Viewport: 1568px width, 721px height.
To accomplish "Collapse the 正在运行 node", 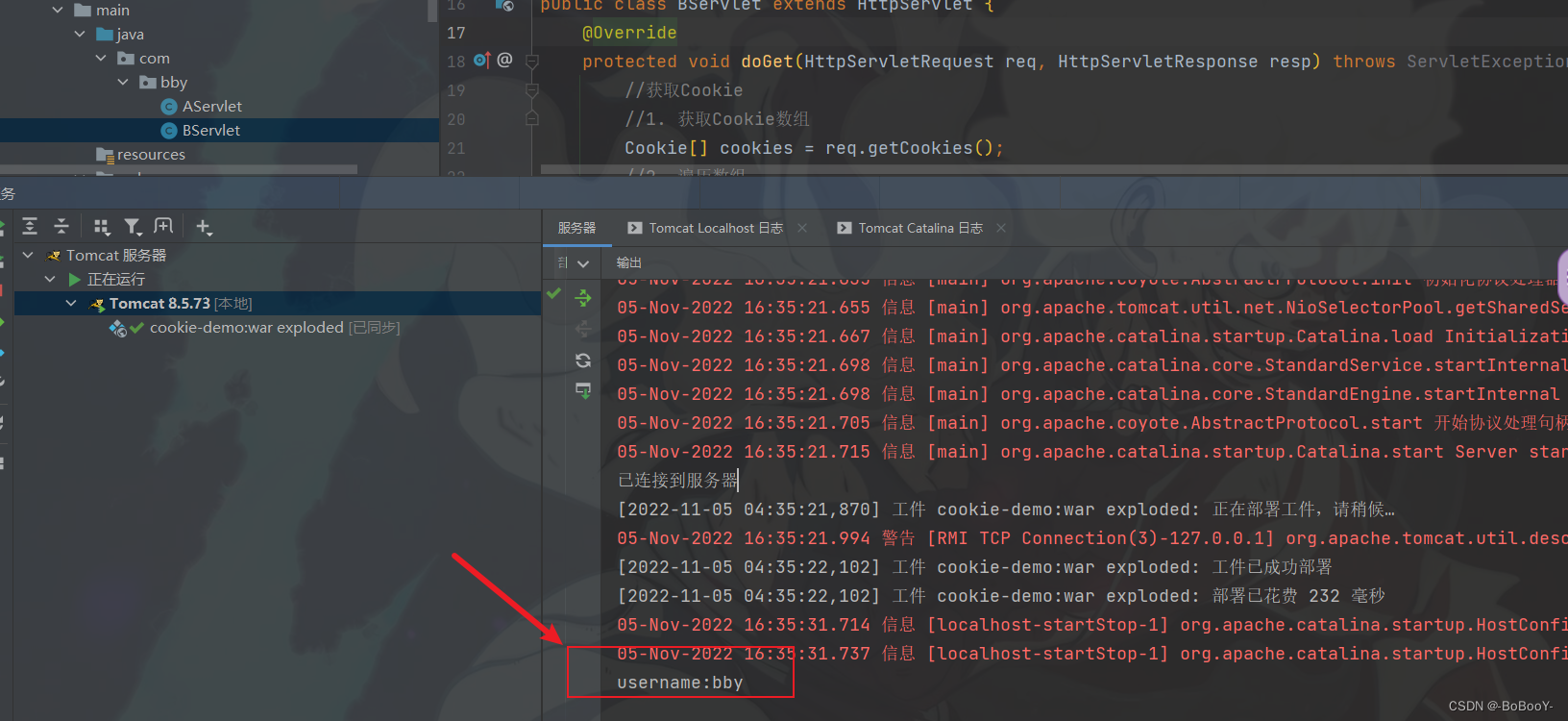I will [50, 279].
